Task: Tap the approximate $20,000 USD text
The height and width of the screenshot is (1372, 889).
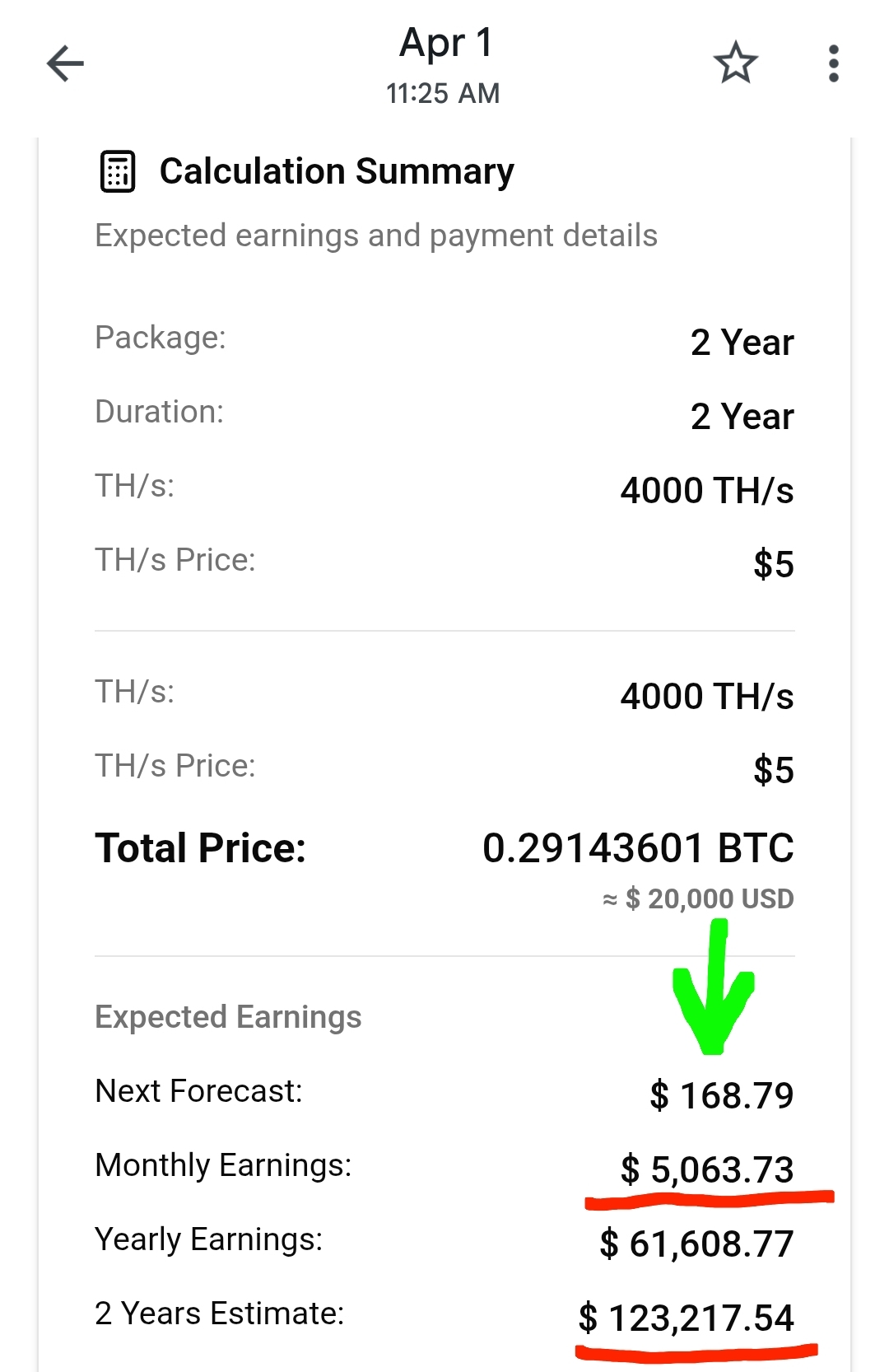Action: coord(698,898)
